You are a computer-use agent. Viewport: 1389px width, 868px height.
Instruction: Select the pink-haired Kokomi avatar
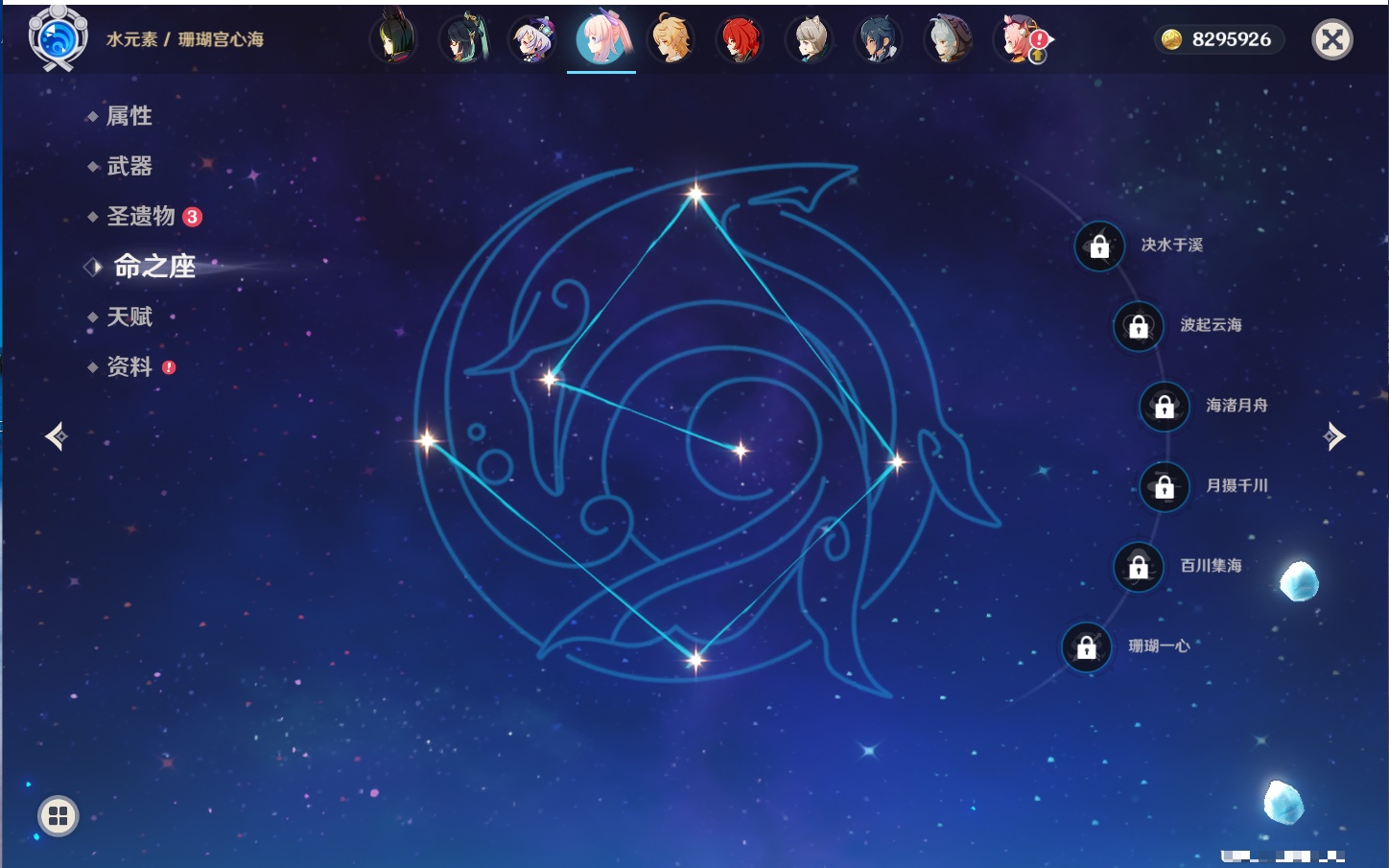(x=601, y=39)
